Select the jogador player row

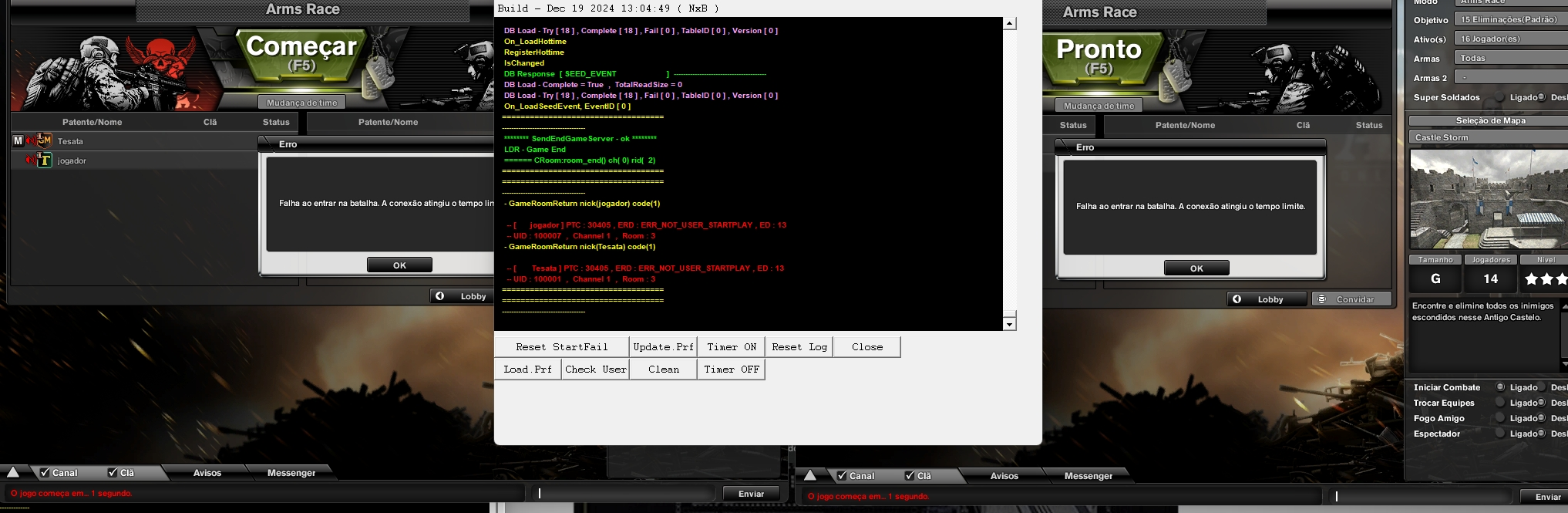pos(135,160)
